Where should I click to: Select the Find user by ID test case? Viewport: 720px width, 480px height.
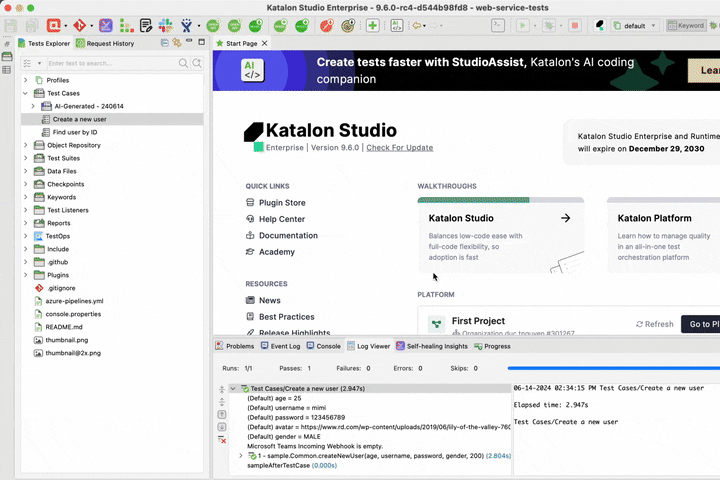(x=75, y=132)
